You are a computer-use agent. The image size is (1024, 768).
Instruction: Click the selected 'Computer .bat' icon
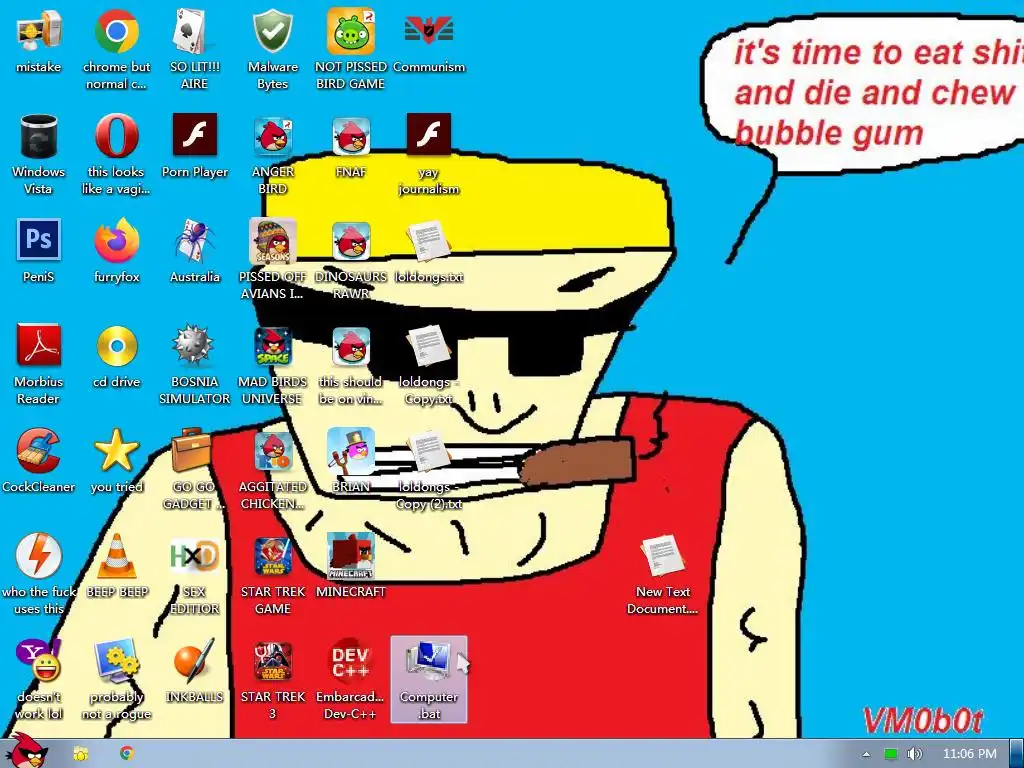(429, 680)
